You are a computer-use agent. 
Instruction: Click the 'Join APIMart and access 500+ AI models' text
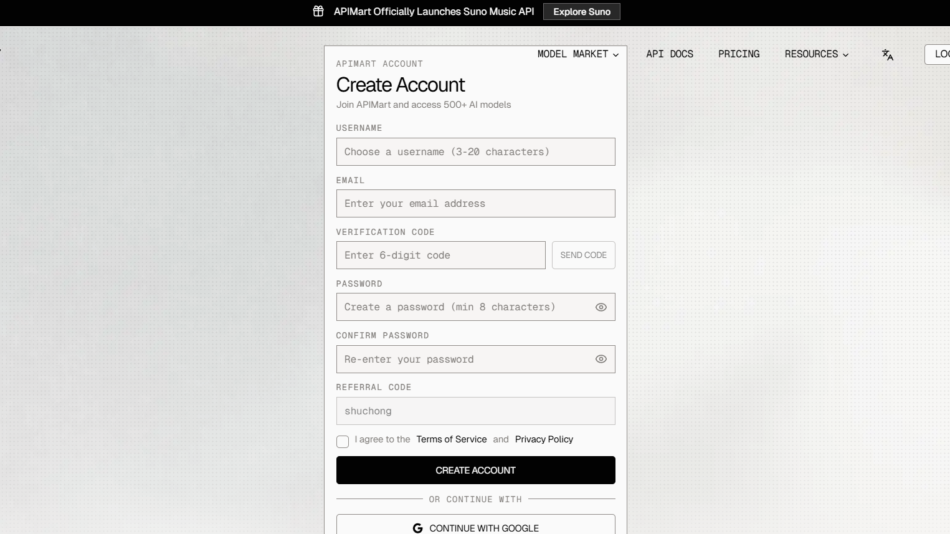pyautogui.click(x=424, y=105)
